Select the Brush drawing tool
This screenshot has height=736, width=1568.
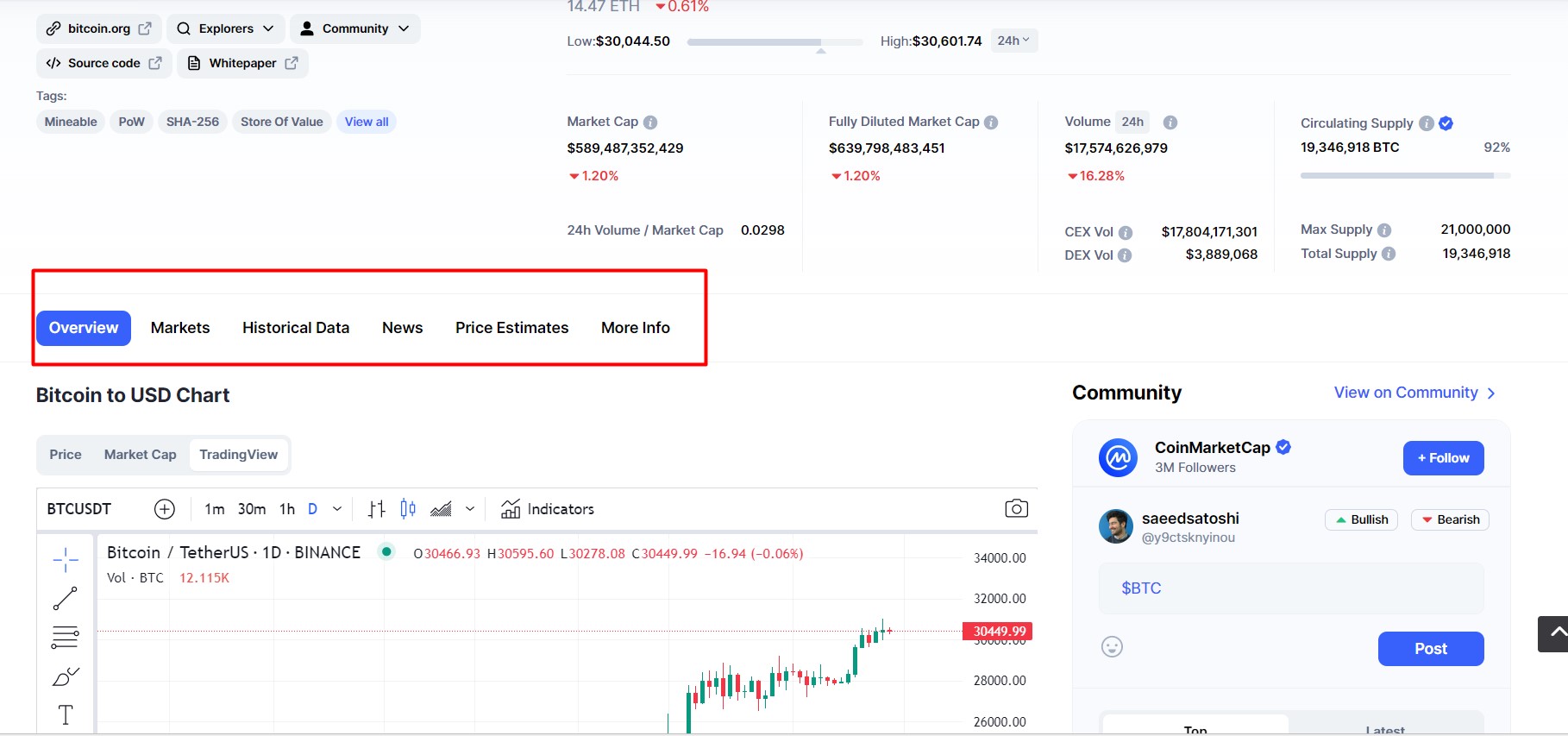(66, 677)
